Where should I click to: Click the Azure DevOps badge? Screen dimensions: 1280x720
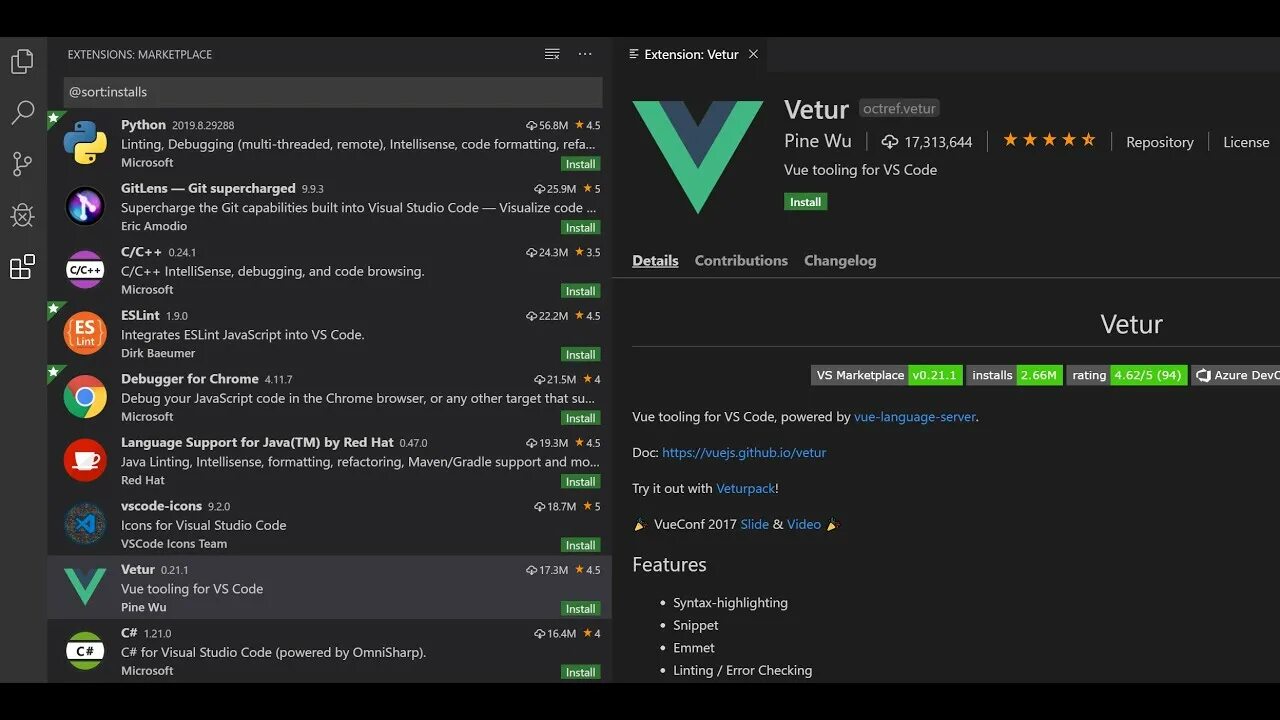point(1236,375)
